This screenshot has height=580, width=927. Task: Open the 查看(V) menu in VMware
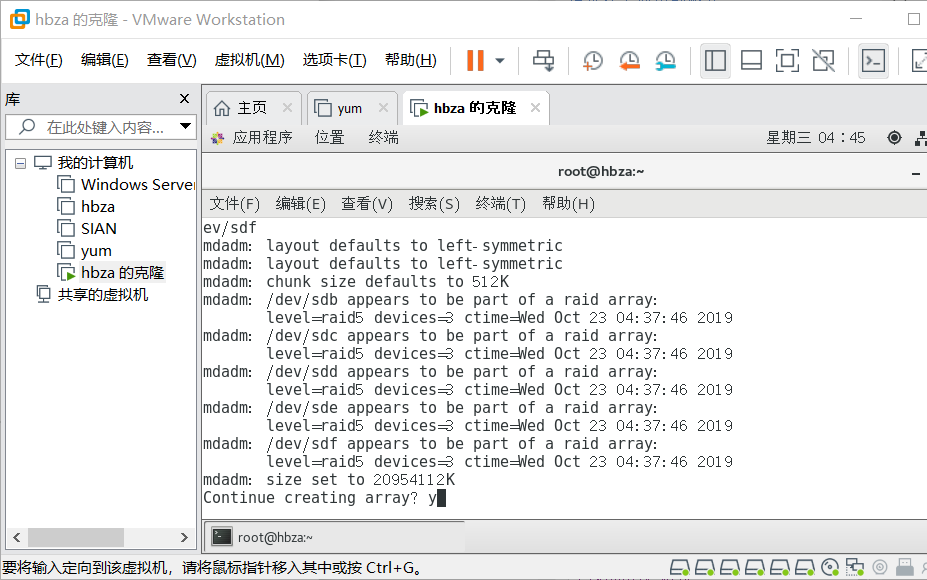pyautogui.click(x=171, y=60)
